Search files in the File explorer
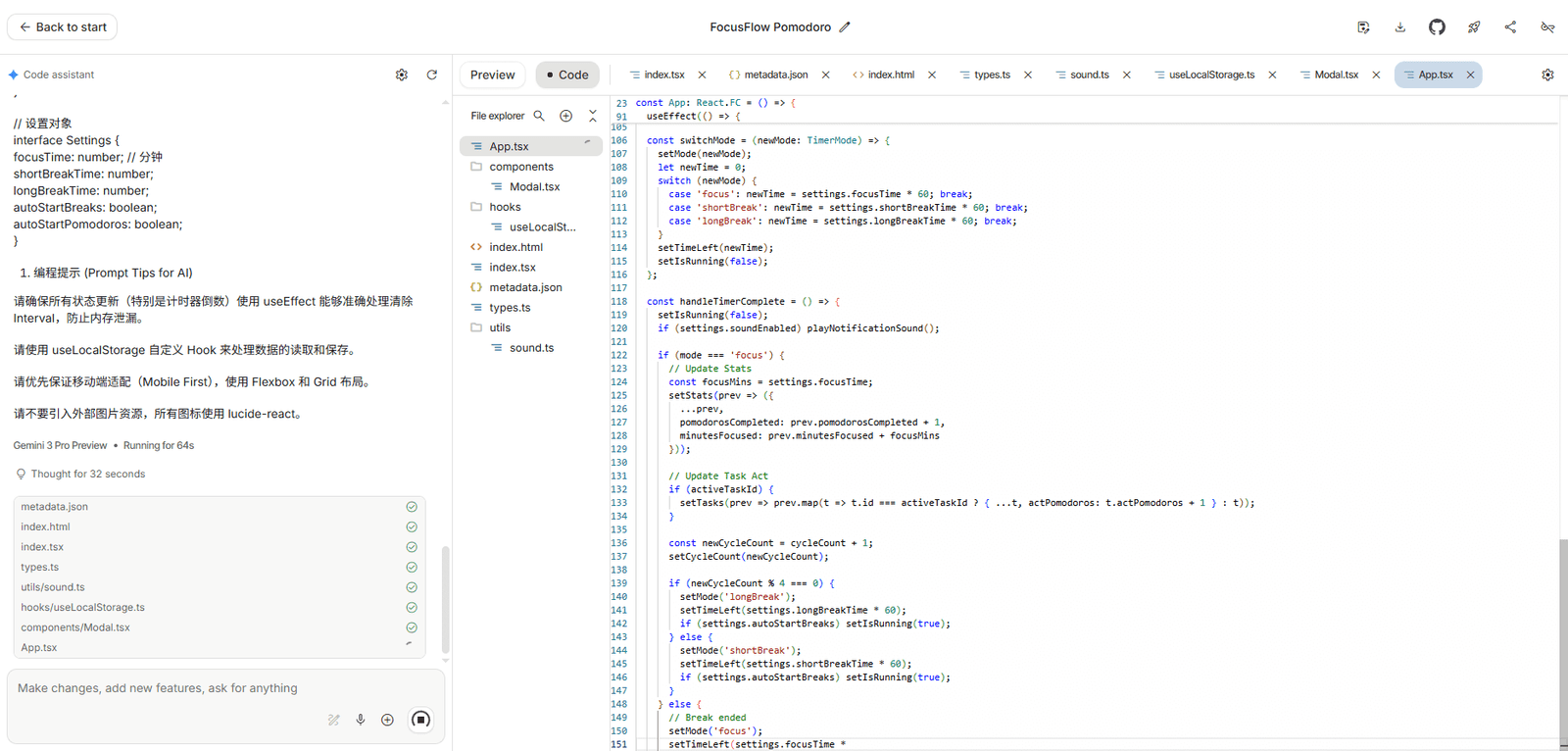The height and width of the screenshot is (751, 1568). point(539,116)
